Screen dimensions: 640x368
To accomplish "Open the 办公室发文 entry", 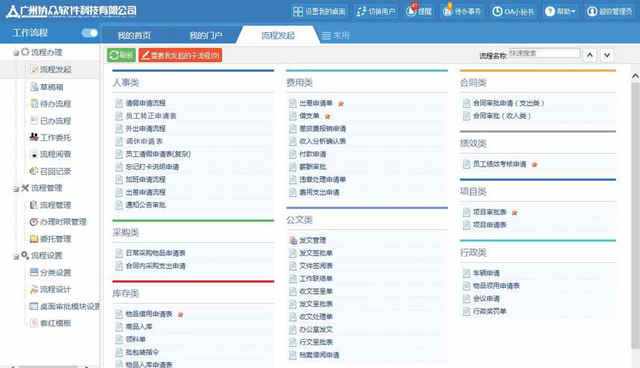I will [316, 329].
